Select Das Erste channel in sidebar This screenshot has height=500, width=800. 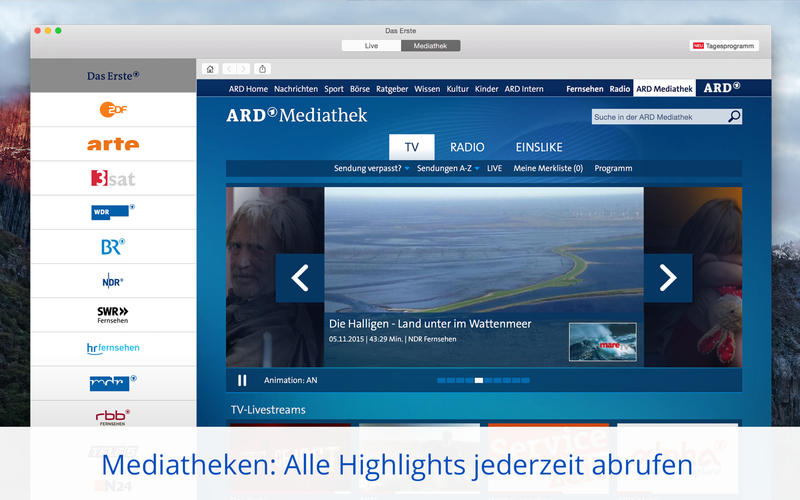click(x=113, y=76)
